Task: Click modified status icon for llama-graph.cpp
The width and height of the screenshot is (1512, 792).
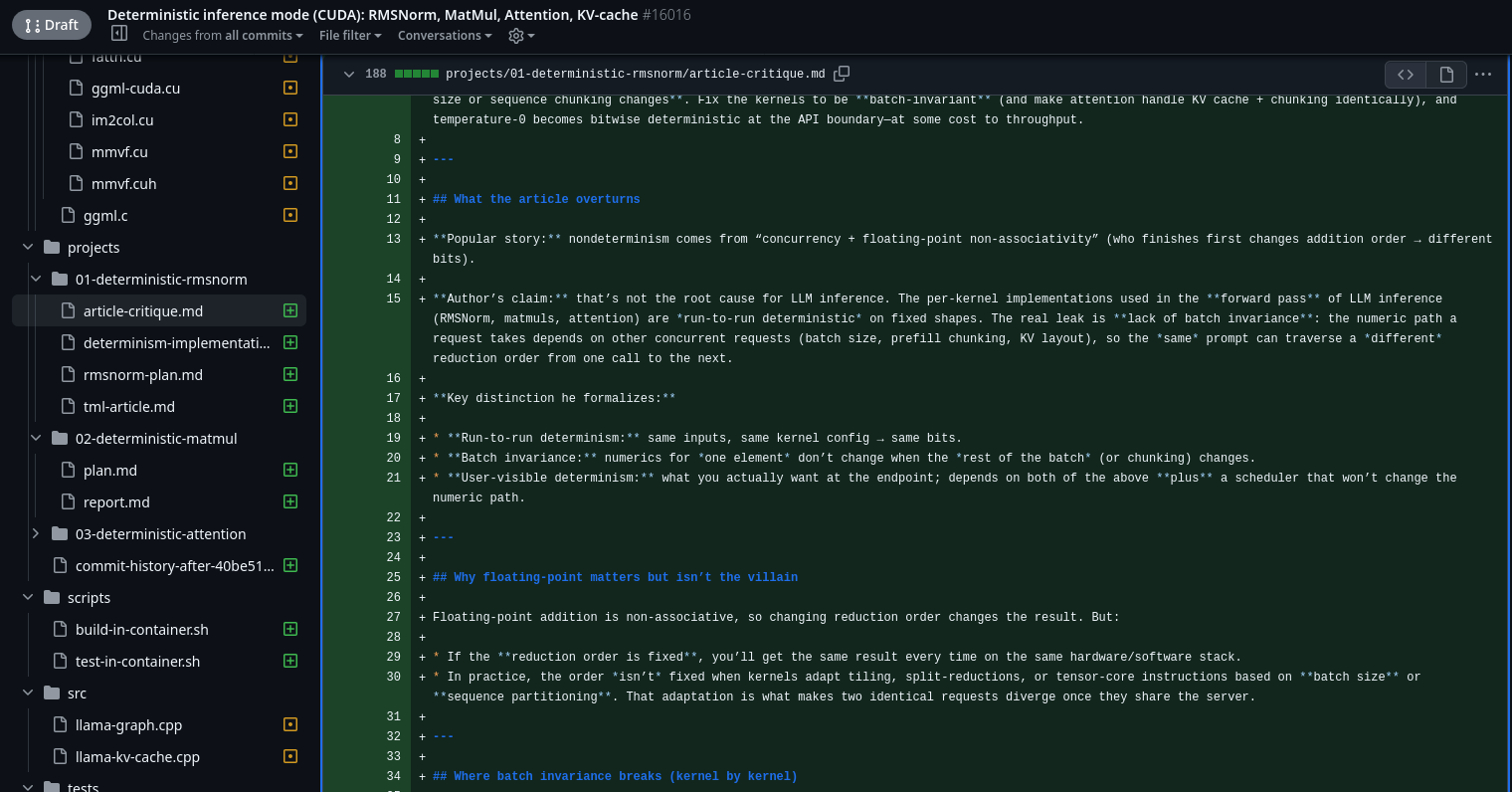Action: [290, 725]
